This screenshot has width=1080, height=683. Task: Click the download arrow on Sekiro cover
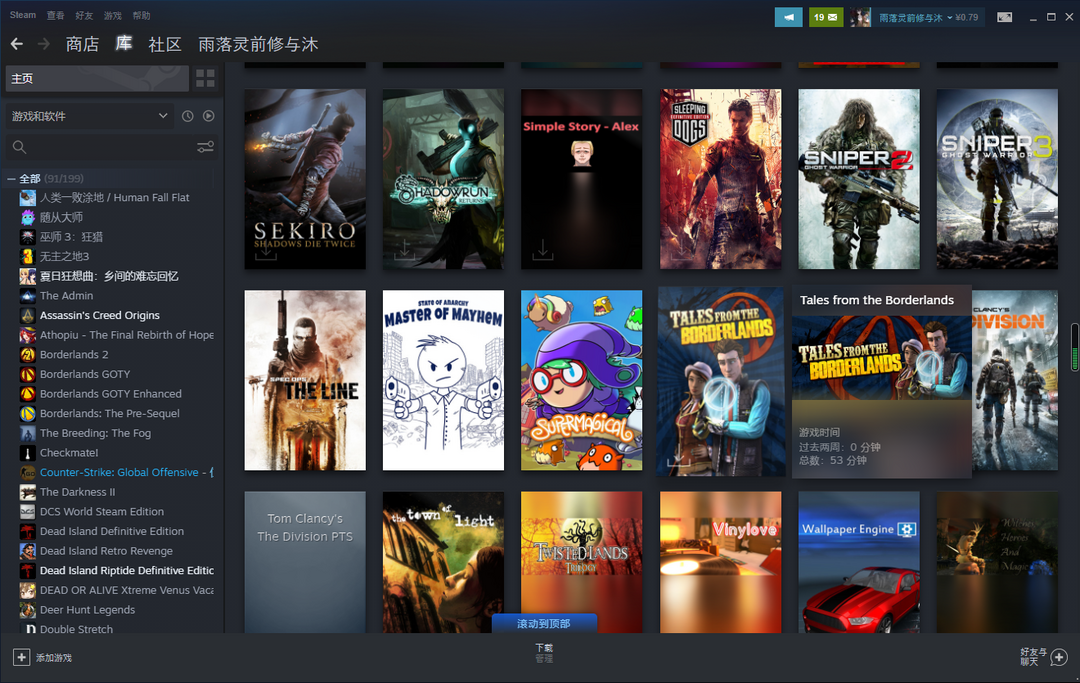pyautogui.click(x=266, y=251)
